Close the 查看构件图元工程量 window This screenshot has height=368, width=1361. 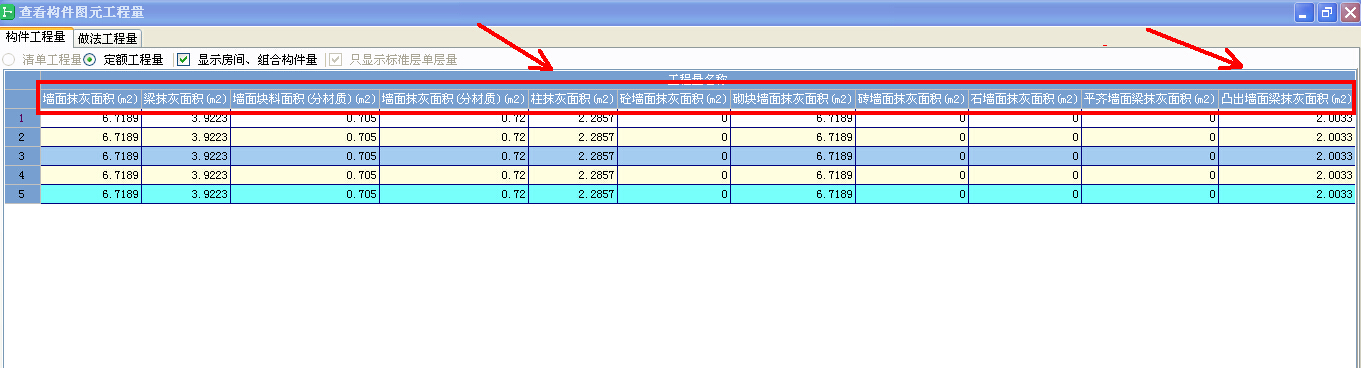[x=1349, y=13]
